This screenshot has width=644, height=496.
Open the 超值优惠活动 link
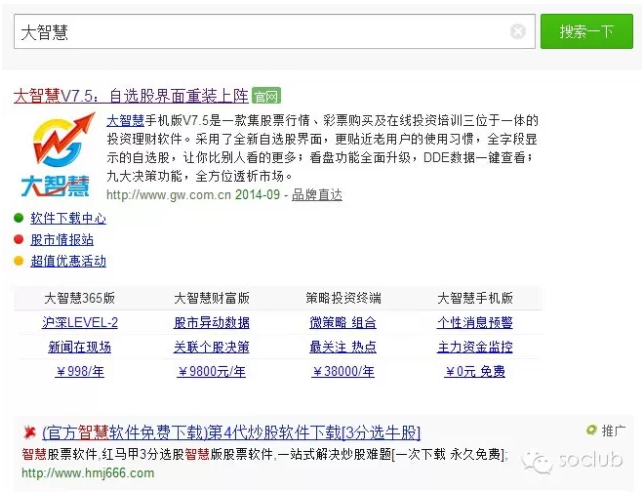click(68, 261)
